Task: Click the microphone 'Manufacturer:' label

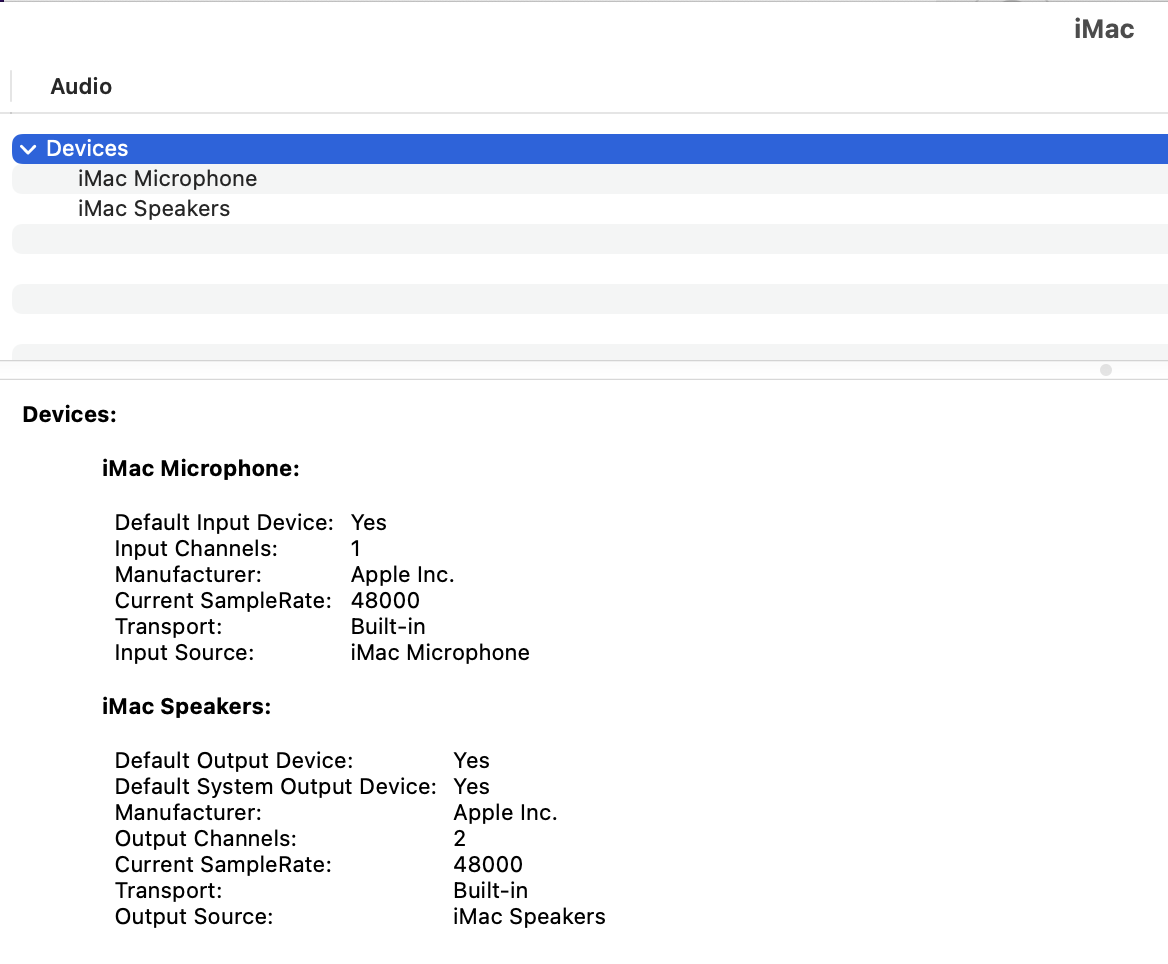Action: point(188,574)
